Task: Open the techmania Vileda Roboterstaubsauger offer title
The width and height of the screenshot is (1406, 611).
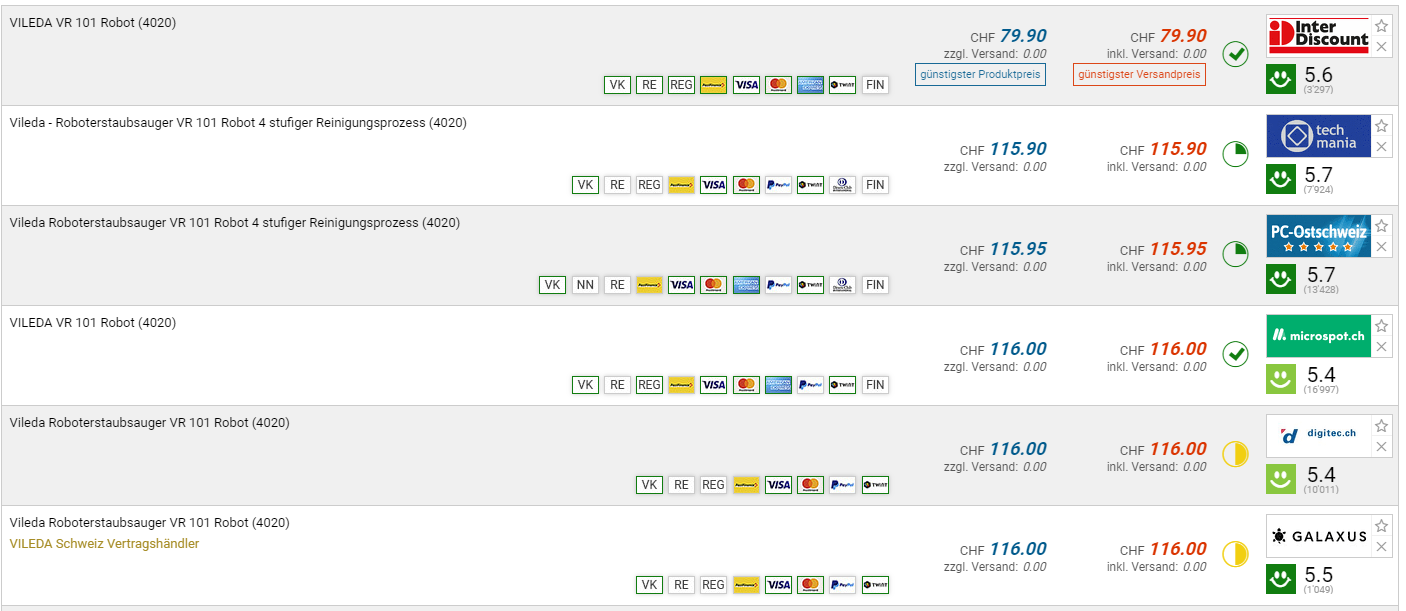Action: pyautogui.click(x=238, y=123)
